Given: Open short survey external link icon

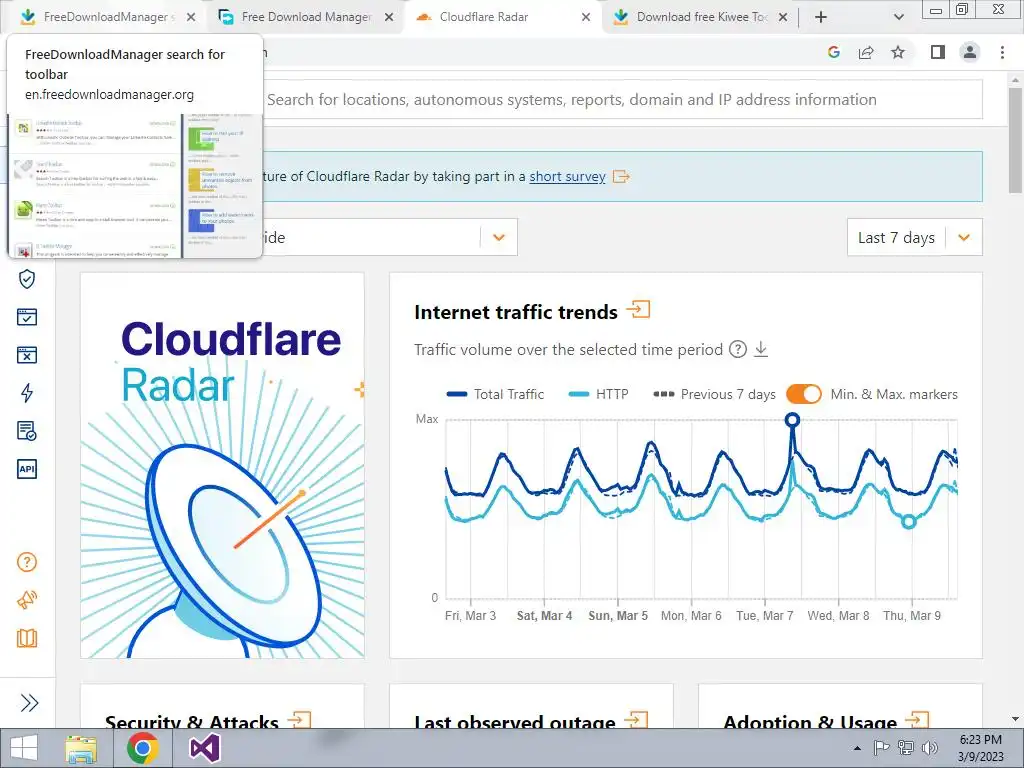Looking at the screenshot, I should (621, 176).
